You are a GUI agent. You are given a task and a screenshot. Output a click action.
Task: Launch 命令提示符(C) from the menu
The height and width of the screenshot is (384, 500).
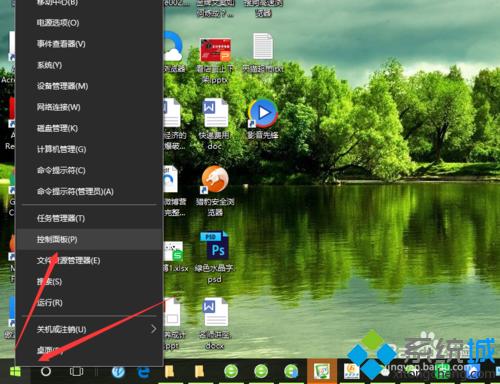[89, 171]
